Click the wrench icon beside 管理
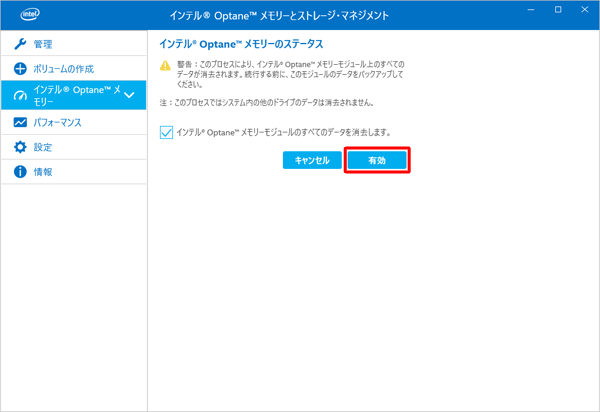600x412 pixels. [x=20, y=44]
